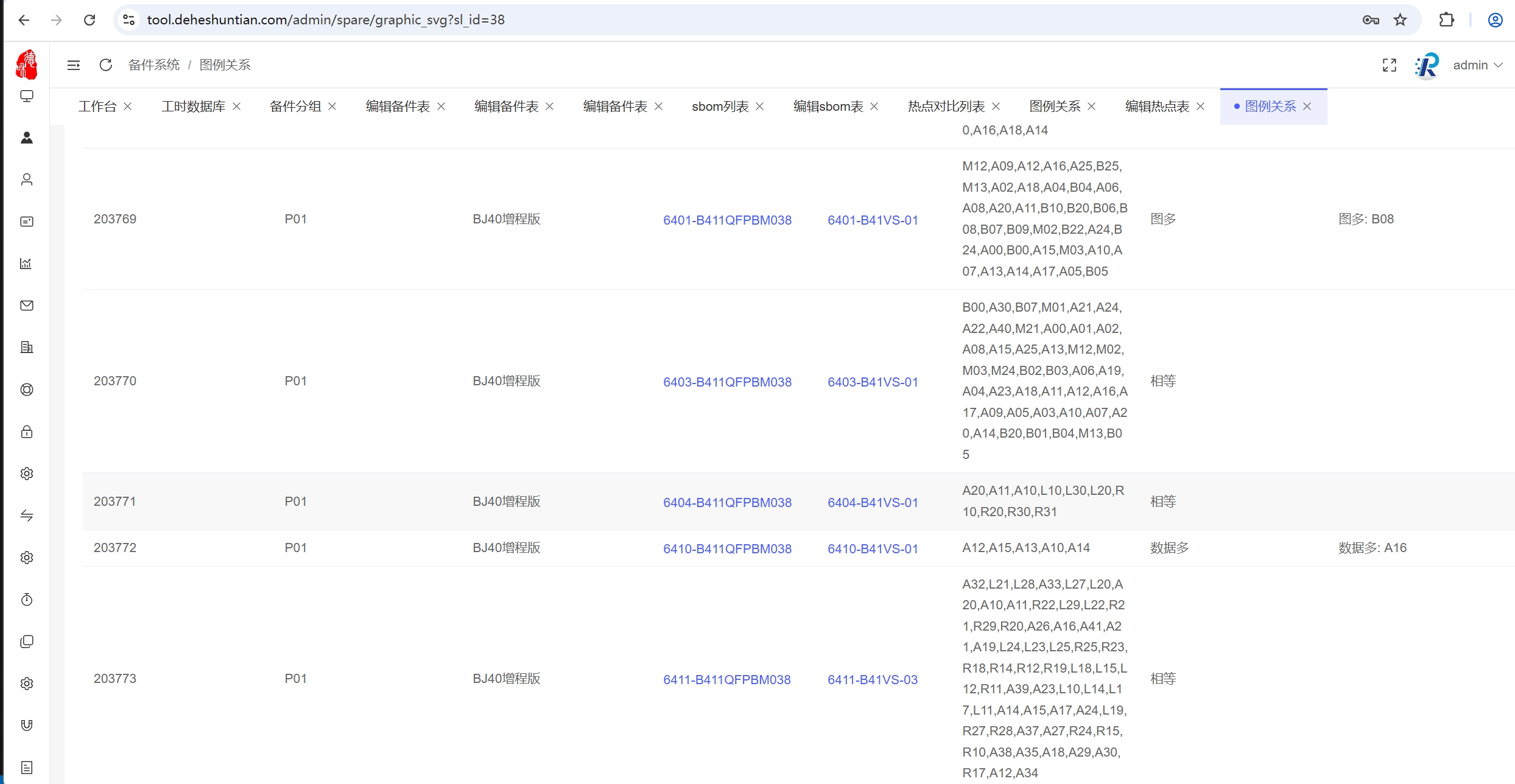Switch to the 热点对比列表 tab

[x=946, y=107]
